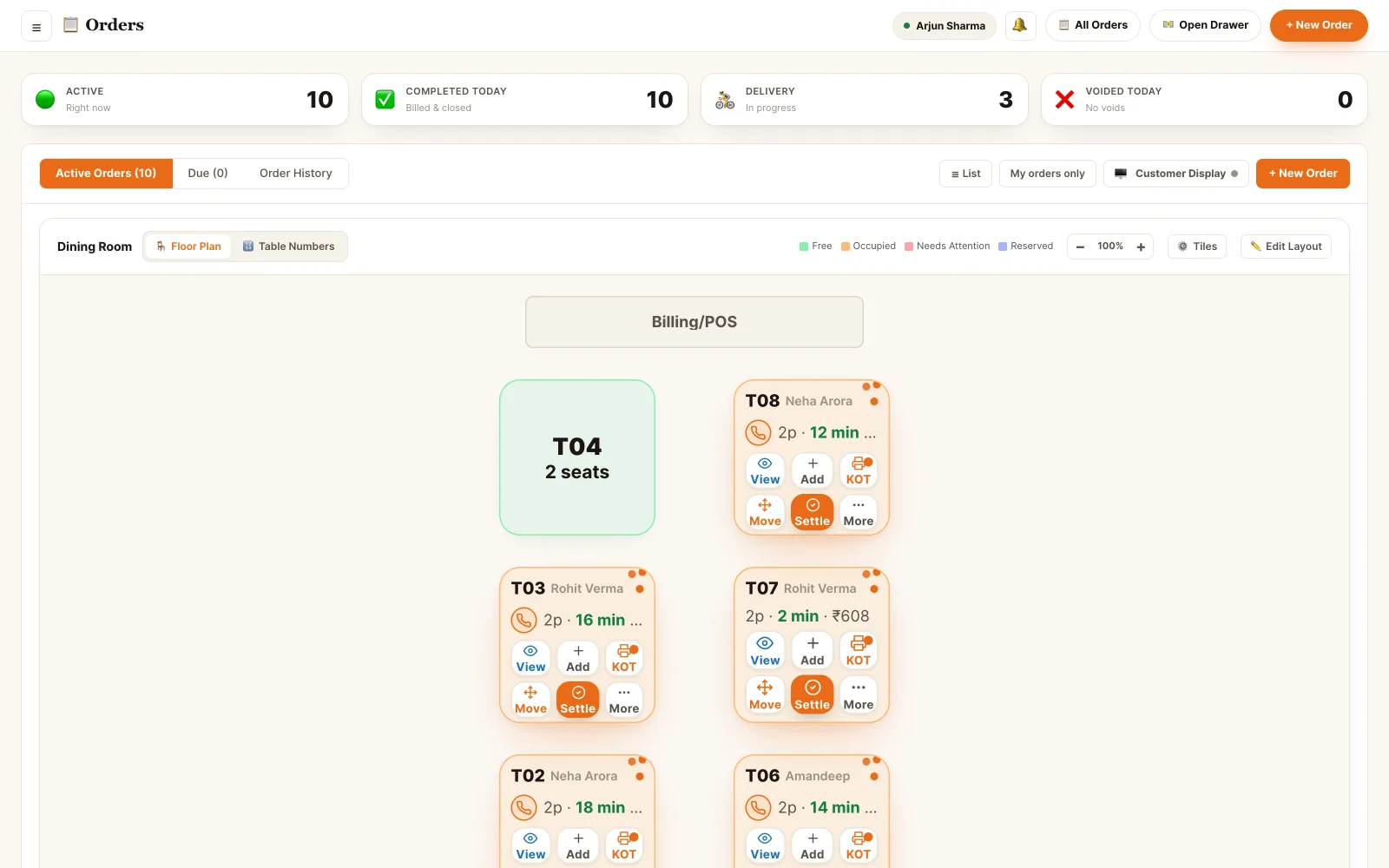The image size is (1389, 868).
Task: Increase floor plan zoom level
Action: click(1141, 247)
